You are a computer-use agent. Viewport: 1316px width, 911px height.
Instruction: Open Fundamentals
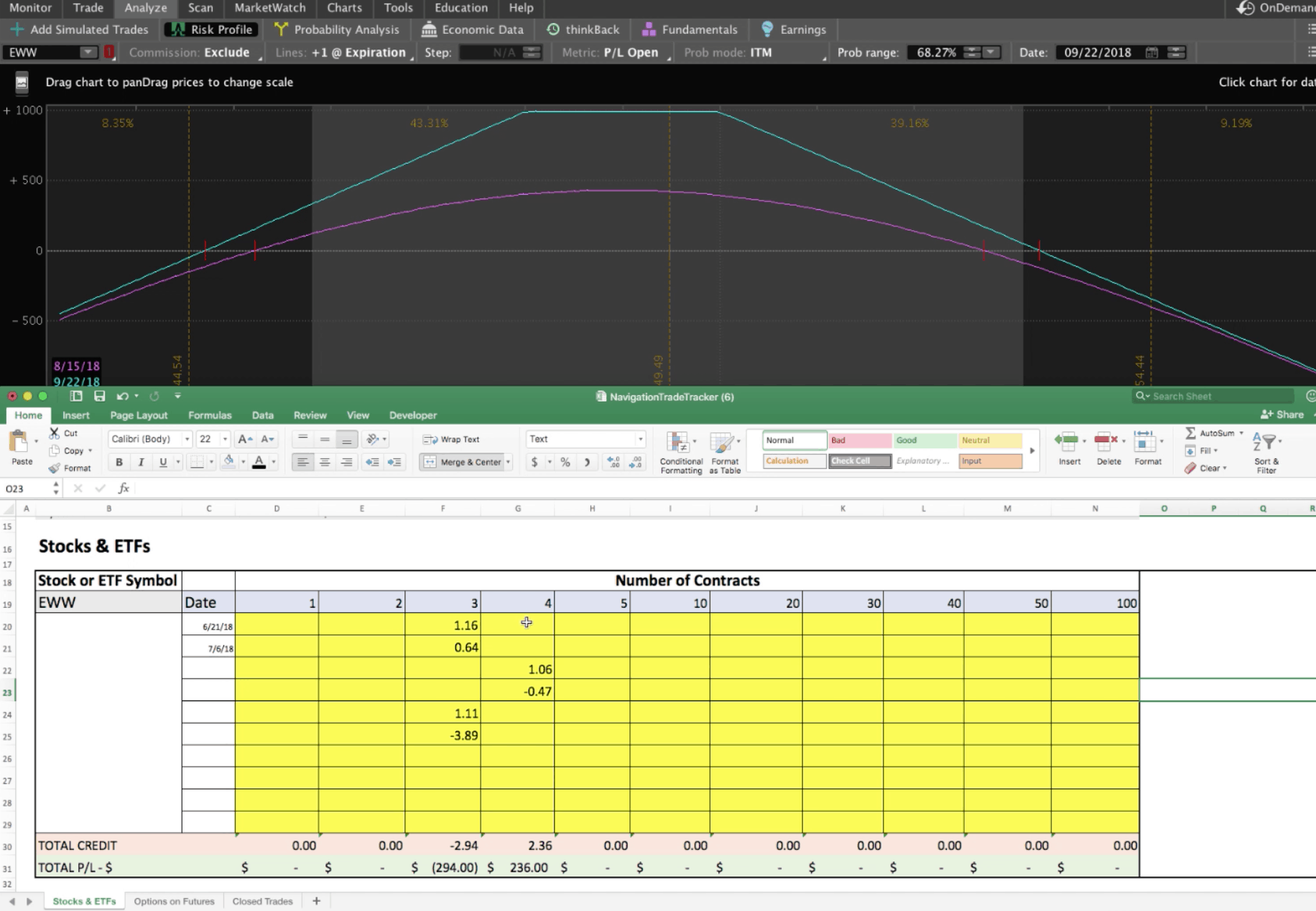click(690, 29)
